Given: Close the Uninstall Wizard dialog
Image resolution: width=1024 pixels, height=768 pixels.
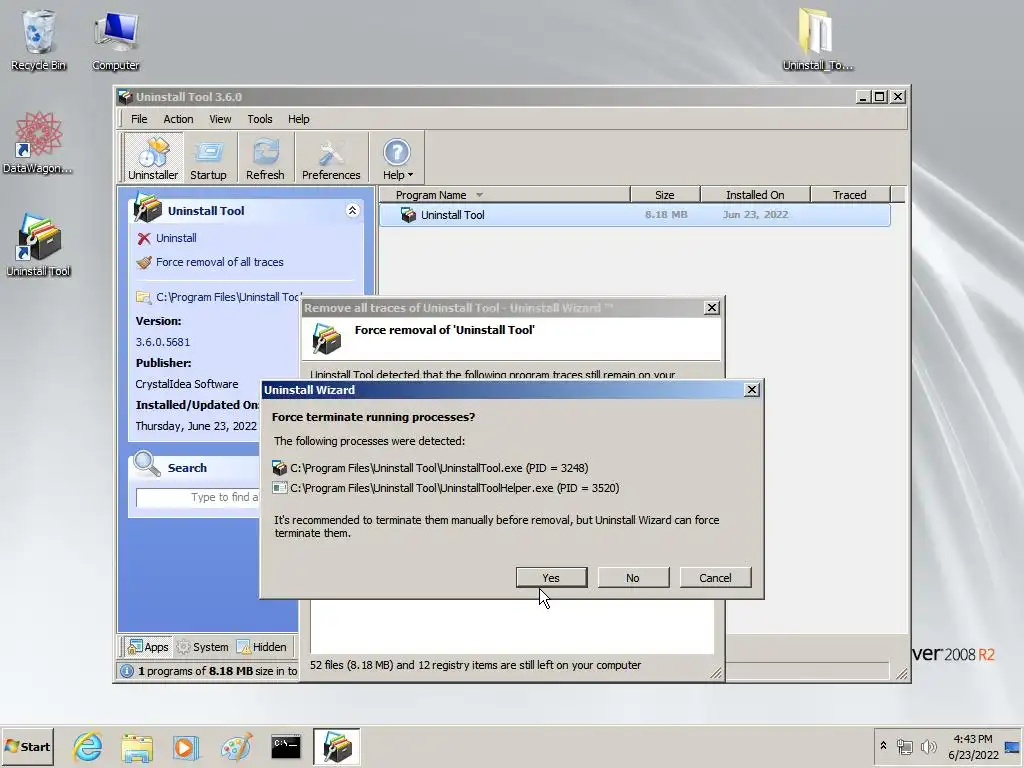Looking at the screenshot, I should coord(752,390).
